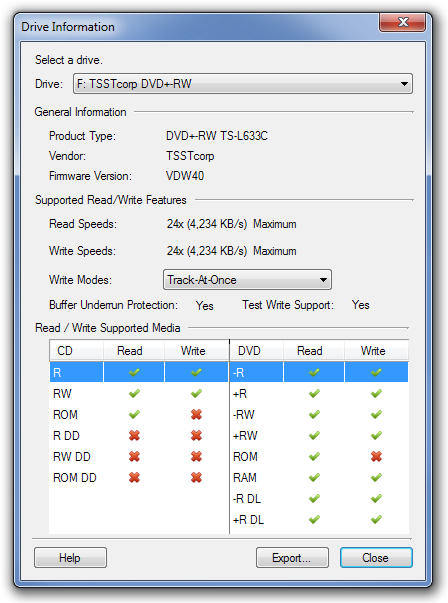Click the Test Write Support Yes value
Screen dimensions: 448x603
click(361, 305)
